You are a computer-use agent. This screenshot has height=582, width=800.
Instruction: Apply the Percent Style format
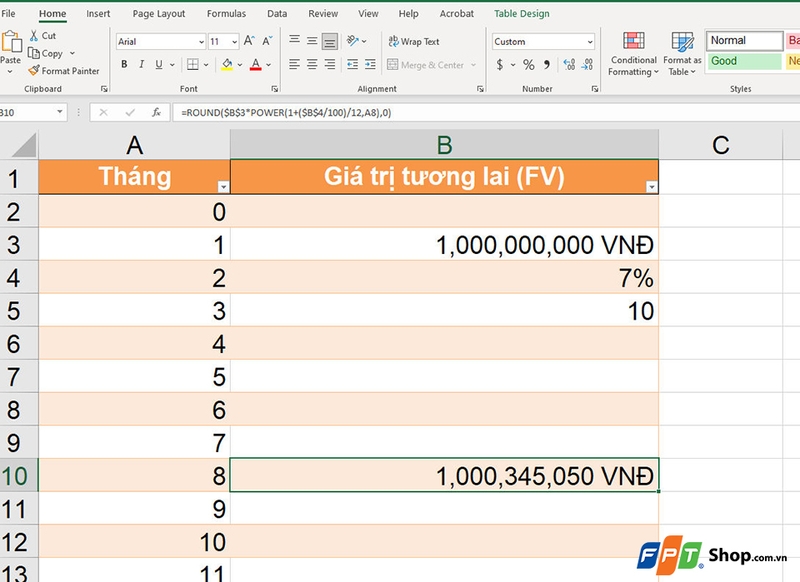[x=528, y=64]
